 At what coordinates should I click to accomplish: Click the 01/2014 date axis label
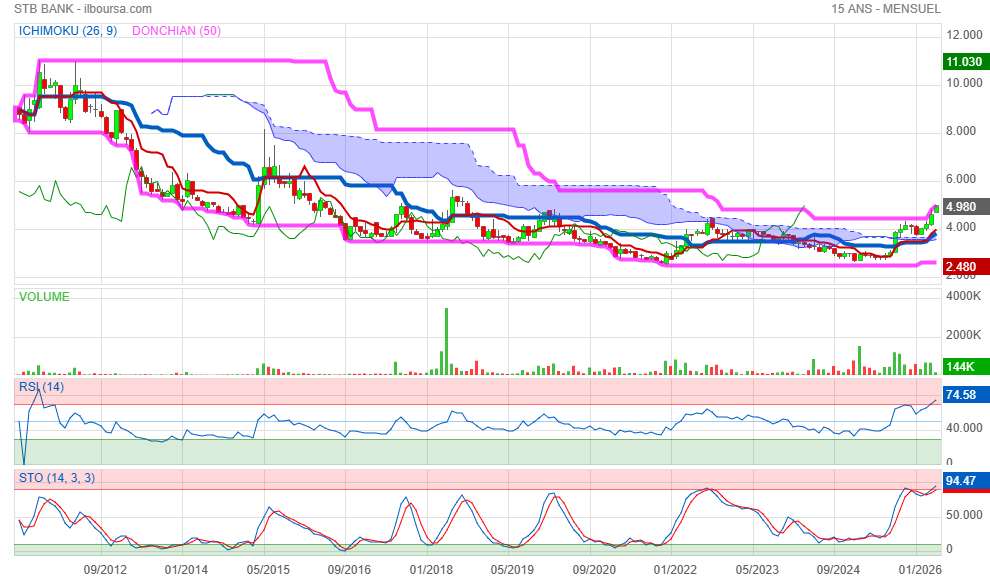coord(186,570)
